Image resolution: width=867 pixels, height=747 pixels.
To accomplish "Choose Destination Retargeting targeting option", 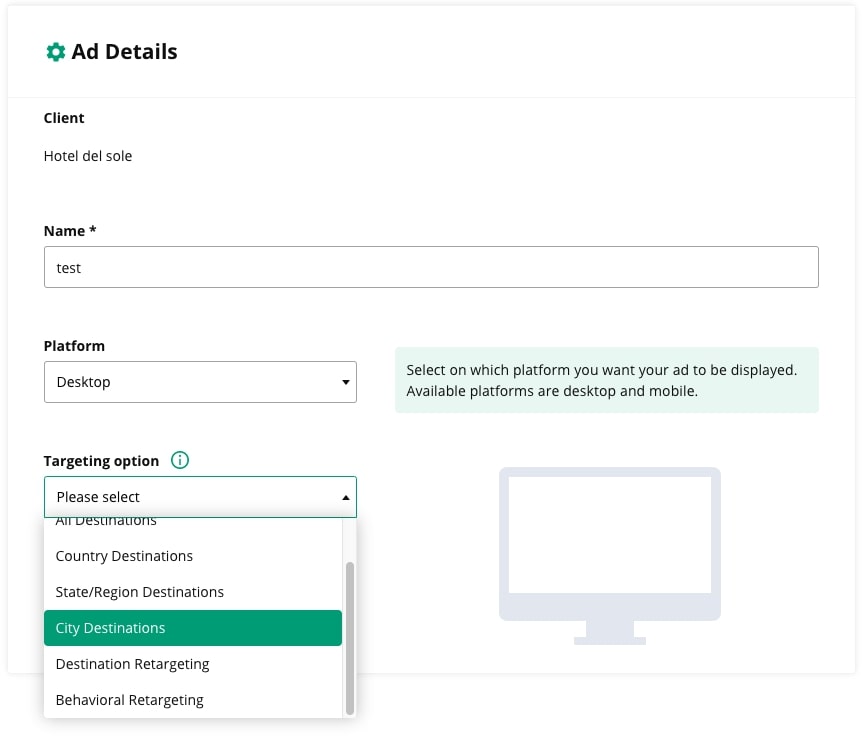I will (132, 664).
